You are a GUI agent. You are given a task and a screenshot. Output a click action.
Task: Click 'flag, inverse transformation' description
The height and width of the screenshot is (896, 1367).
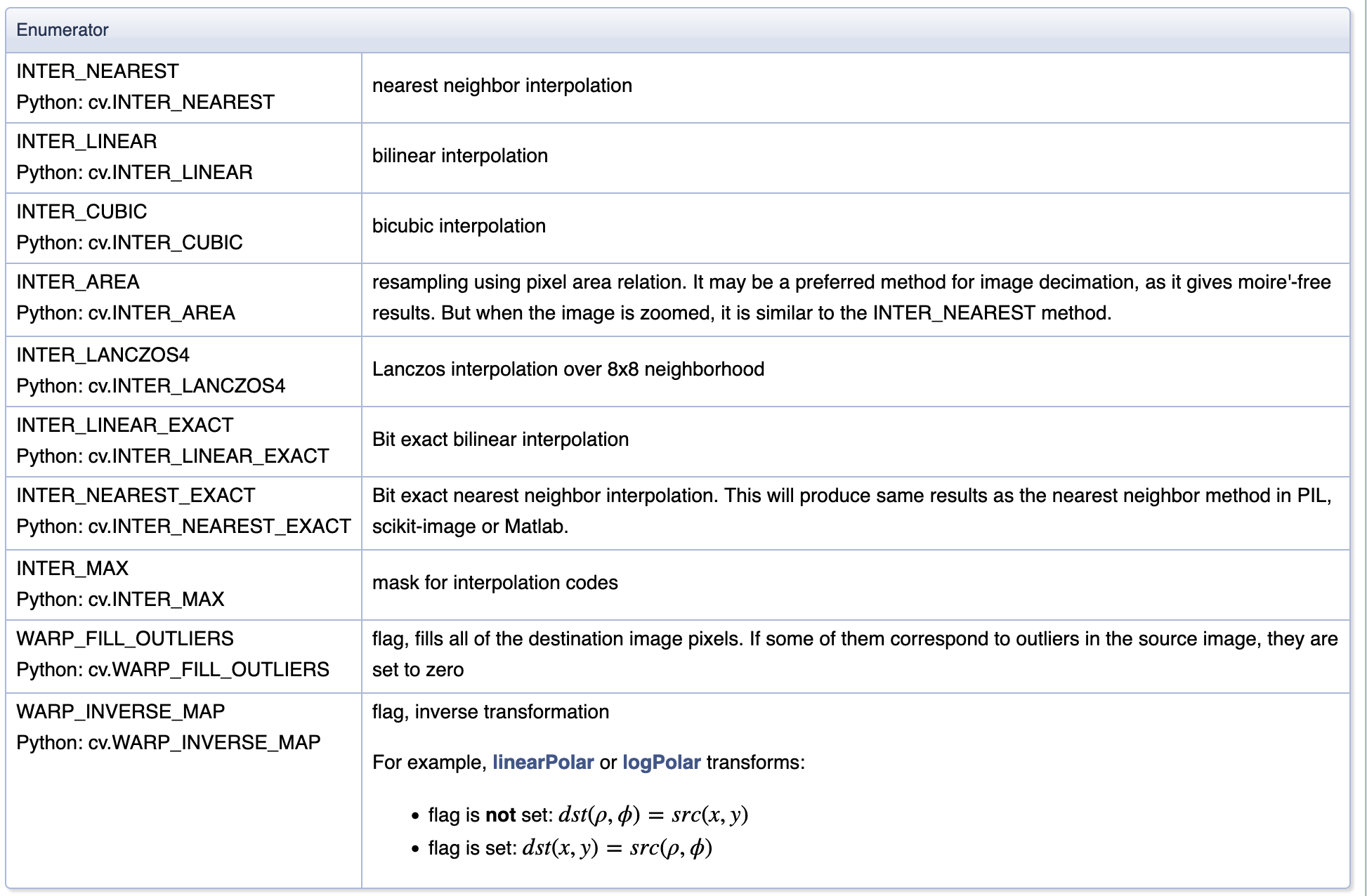490,712
